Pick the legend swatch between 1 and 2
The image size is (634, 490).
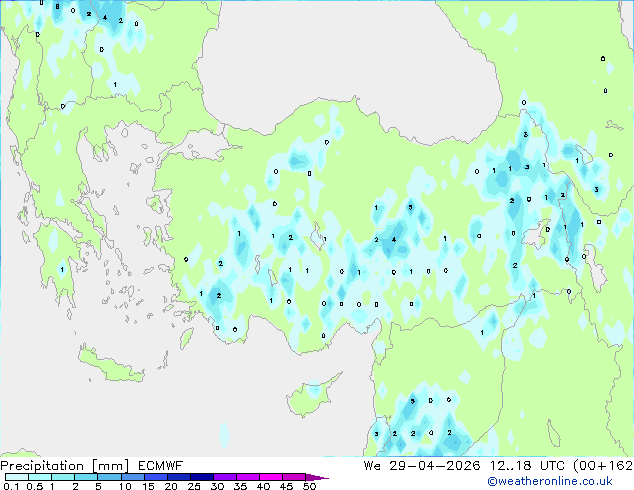(63, 477)
